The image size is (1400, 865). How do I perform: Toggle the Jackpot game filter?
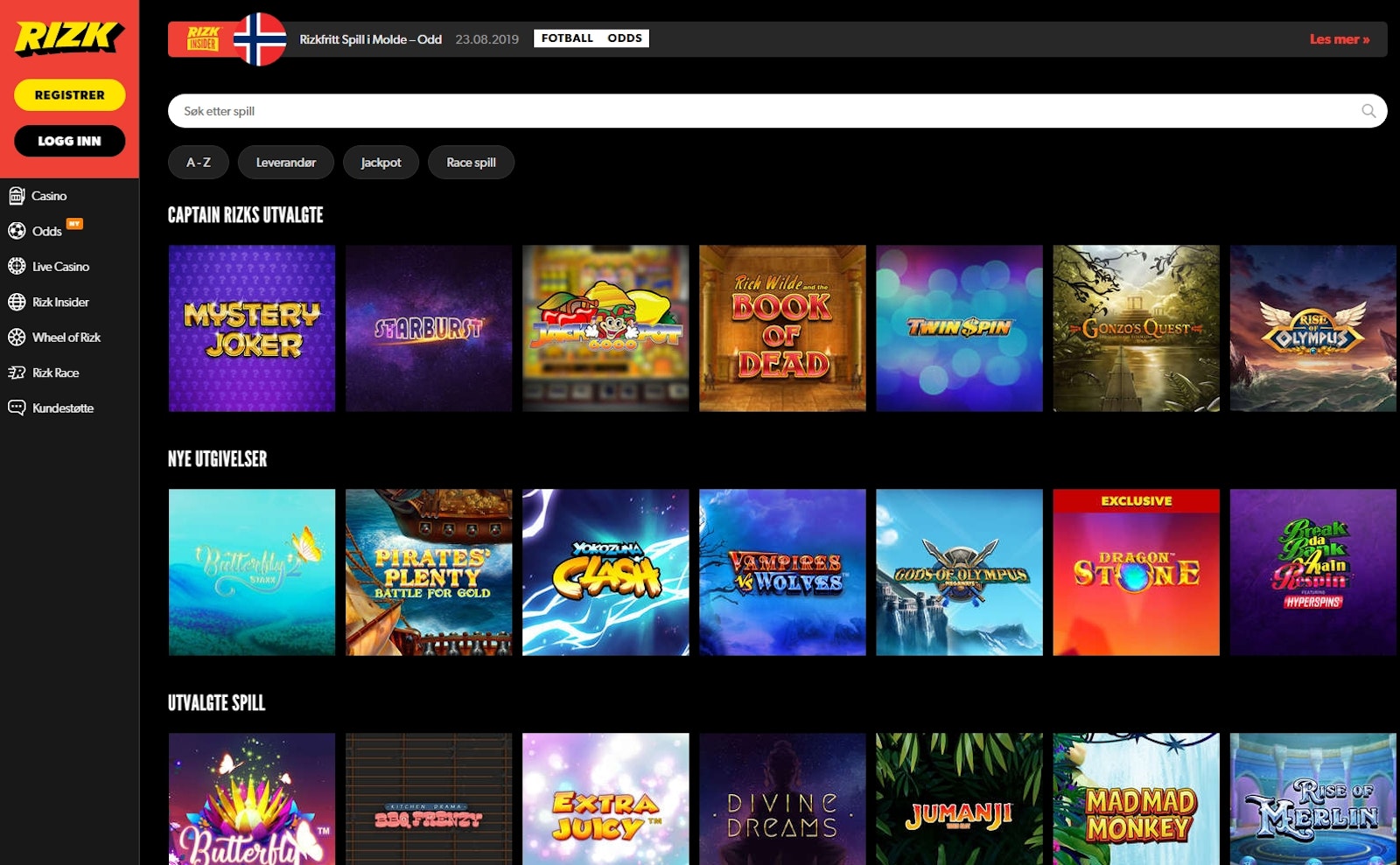click(x=381, y=162)
